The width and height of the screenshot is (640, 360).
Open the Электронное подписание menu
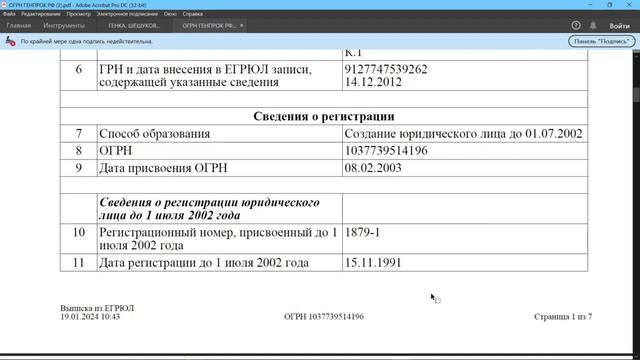[x=127, y=14]
